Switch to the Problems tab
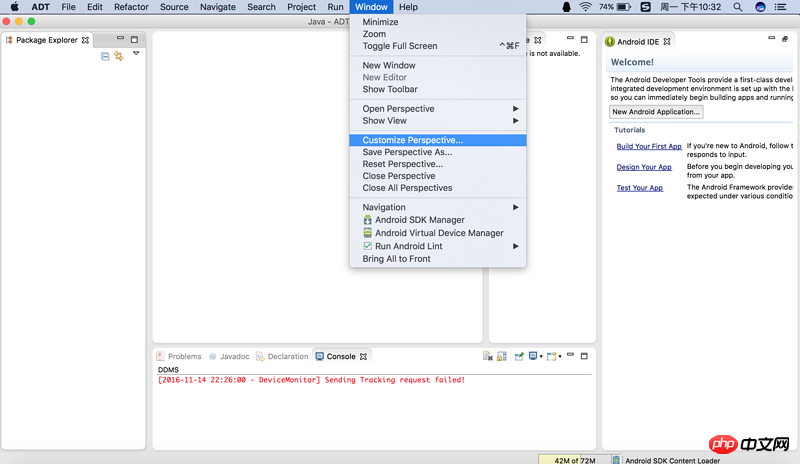This screenshot has width=800, height=464. pos(179,356)
